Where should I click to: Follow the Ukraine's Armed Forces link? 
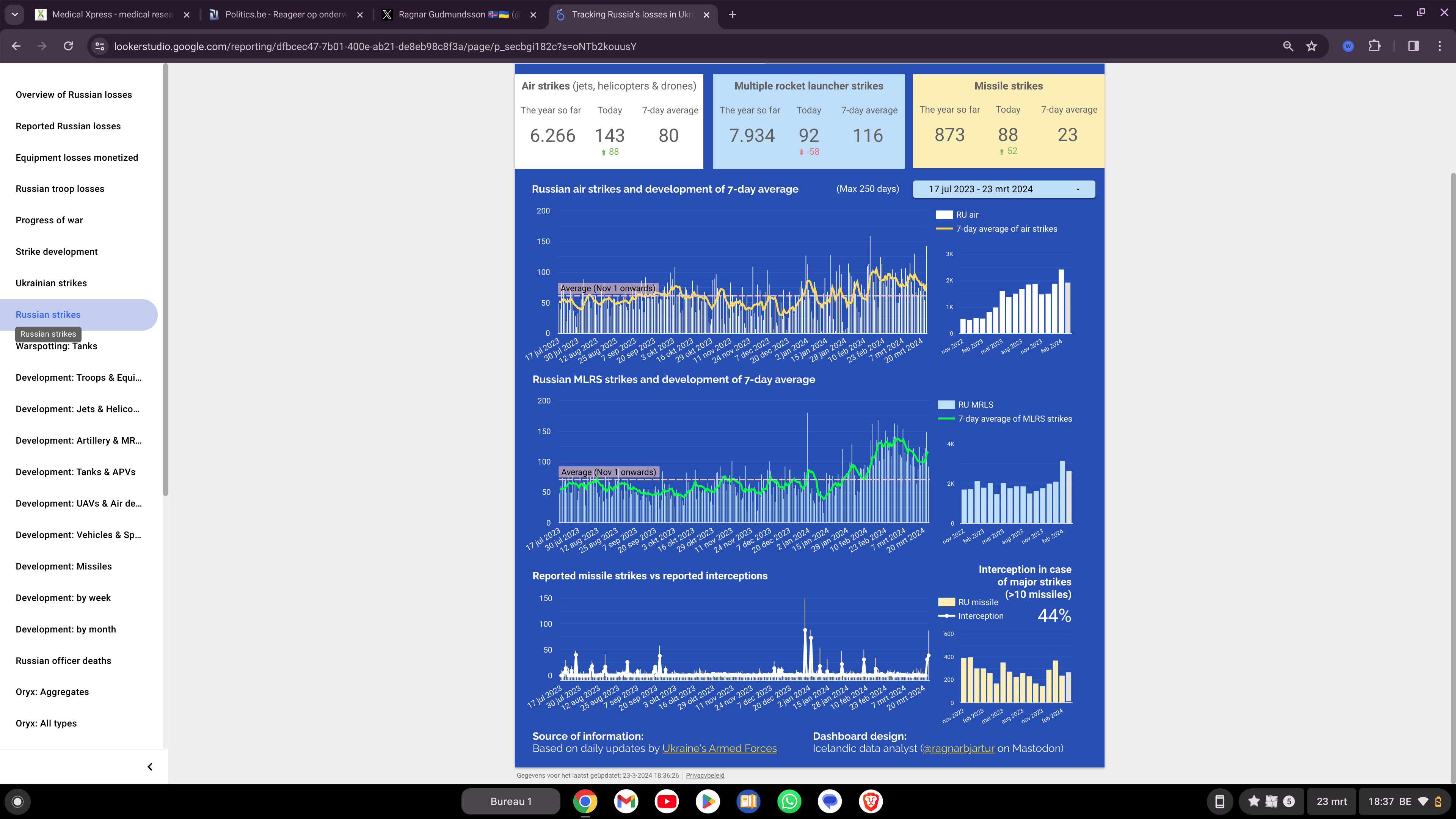pos(719,748)
